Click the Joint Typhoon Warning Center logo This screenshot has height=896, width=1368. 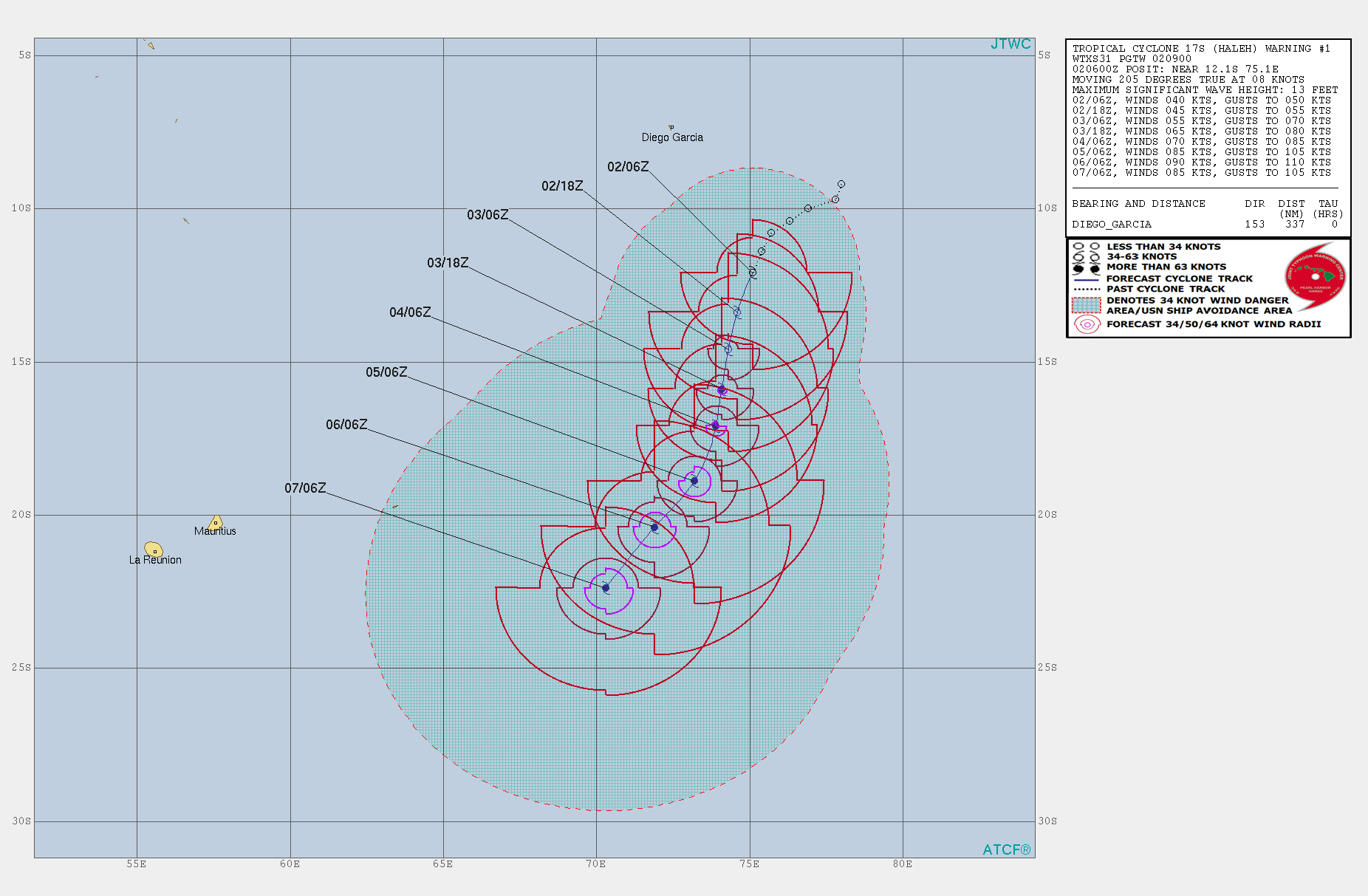point(1316,277)
